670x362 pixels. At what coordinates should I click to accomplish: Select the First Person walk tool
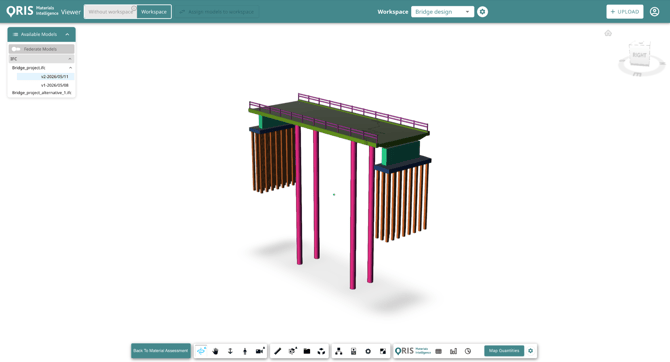245,351
